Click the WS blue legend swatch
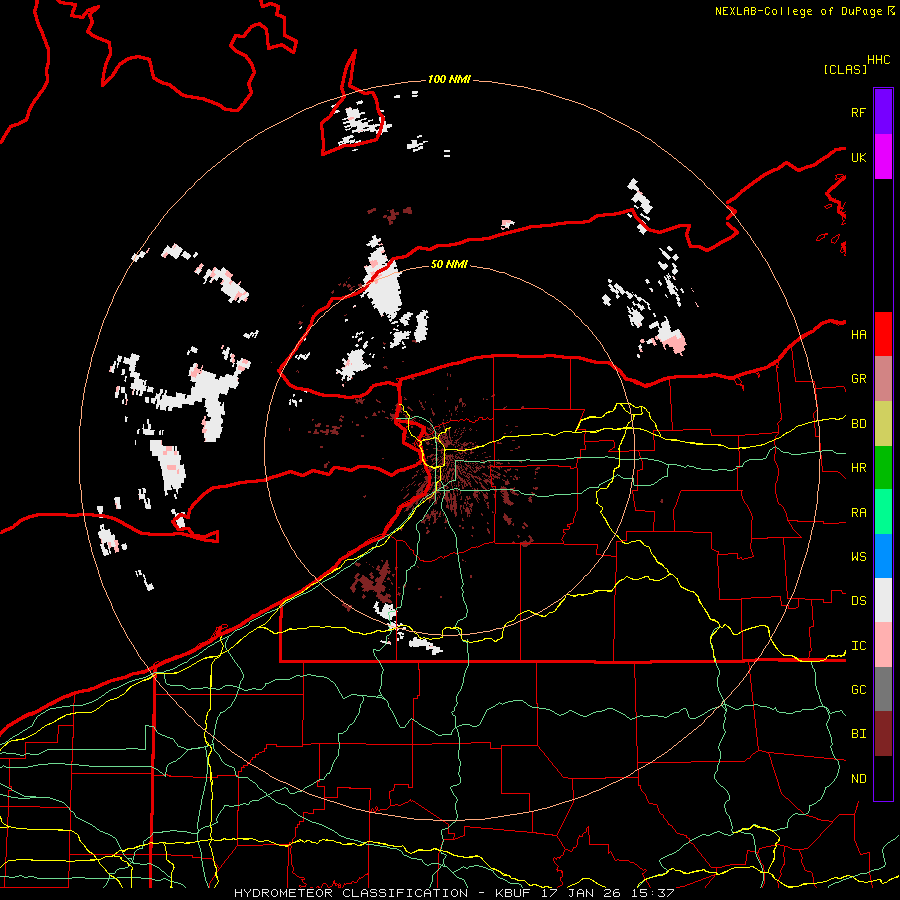900x900 pixels. (x=883, y=556)
